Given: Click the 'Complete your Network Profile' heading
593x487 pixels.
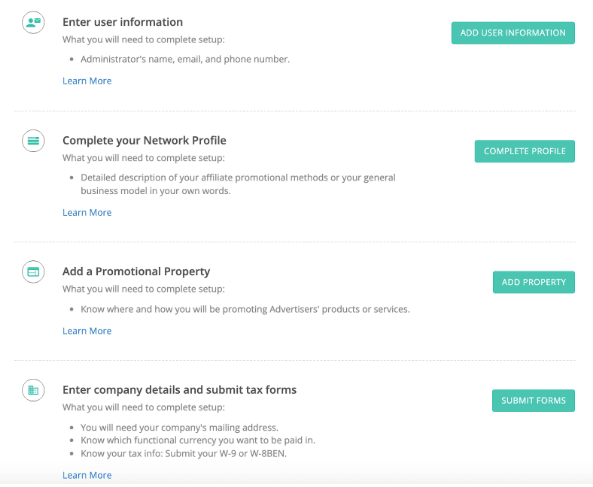Looking at the screenshot, I should 144,141.
